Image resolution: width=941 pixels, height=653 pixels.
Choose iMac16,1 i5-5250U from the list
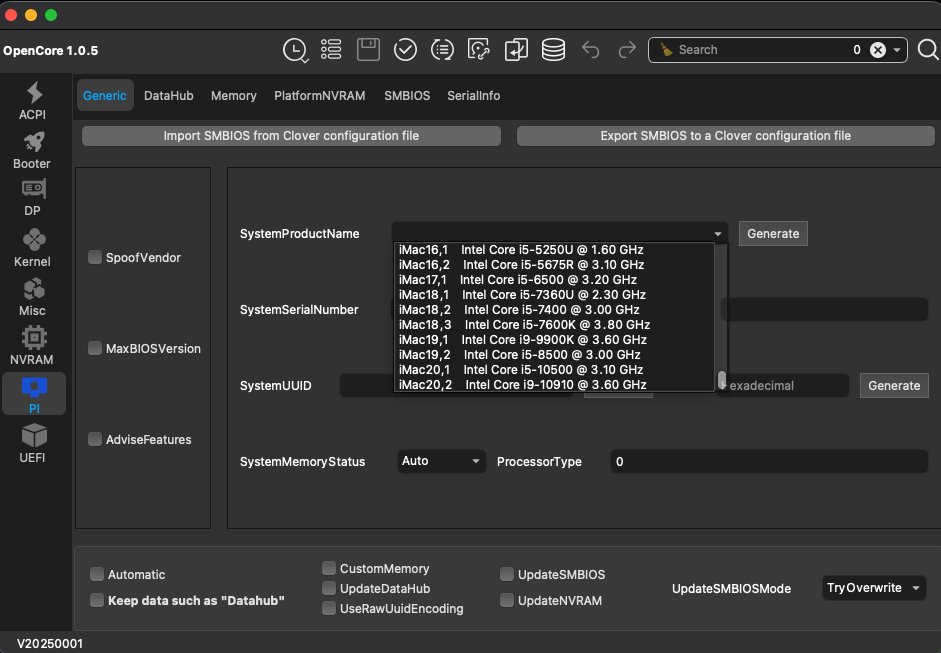tap(553, 250)
